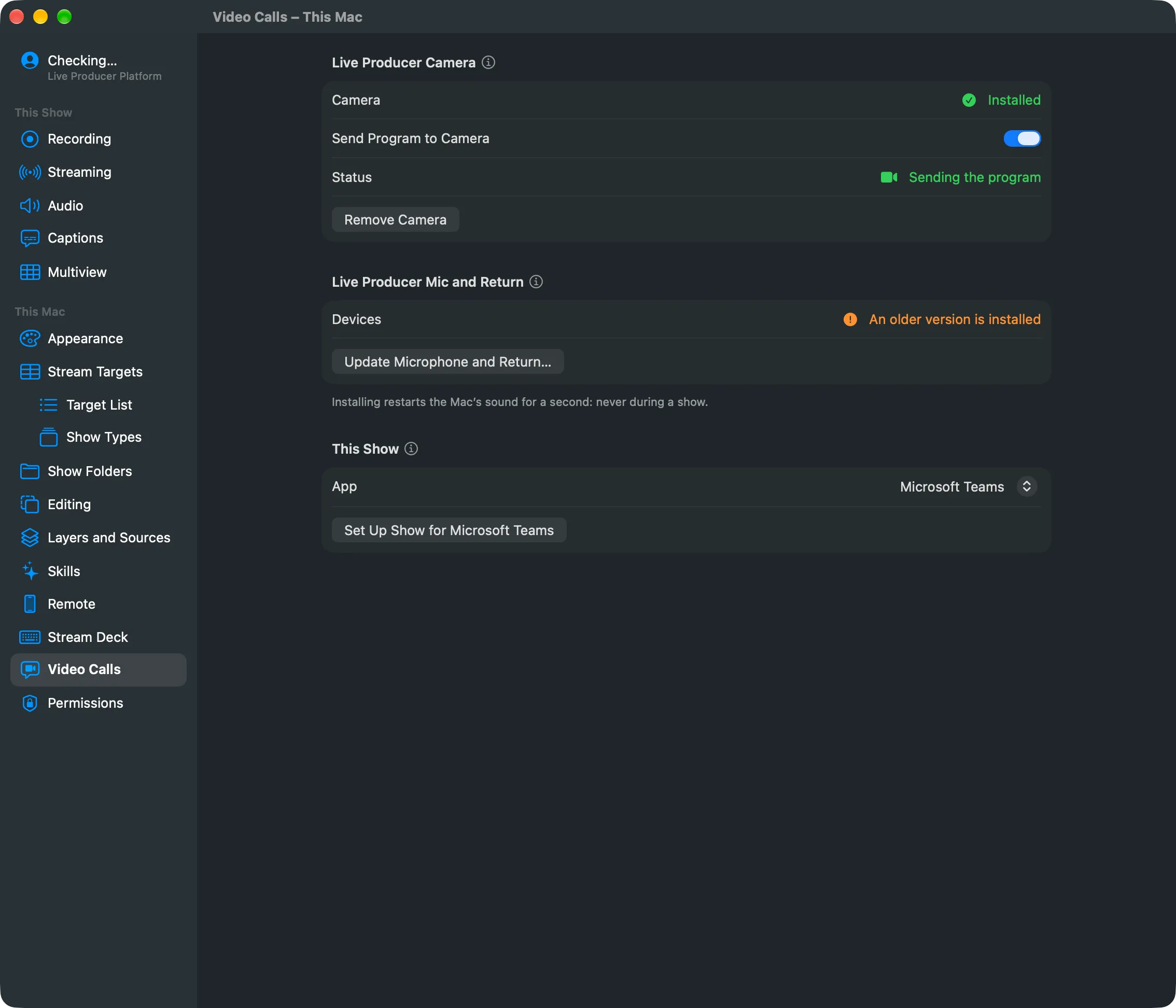Click the Editing sidebar icon
Image resolution: width=1176 pixels, height=1008 pixels.
coord(30,505)
